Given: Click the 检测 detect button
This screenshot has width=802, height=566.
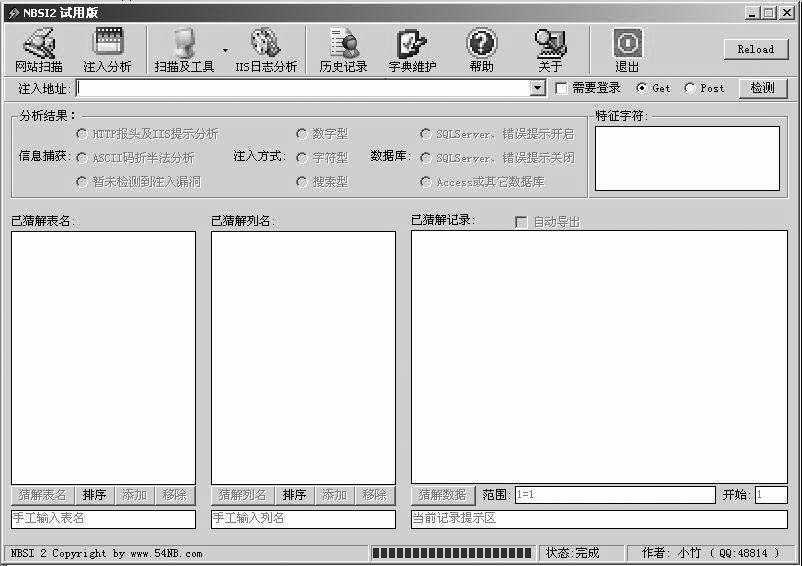Looking at the screenshot, I should [762, 88].
